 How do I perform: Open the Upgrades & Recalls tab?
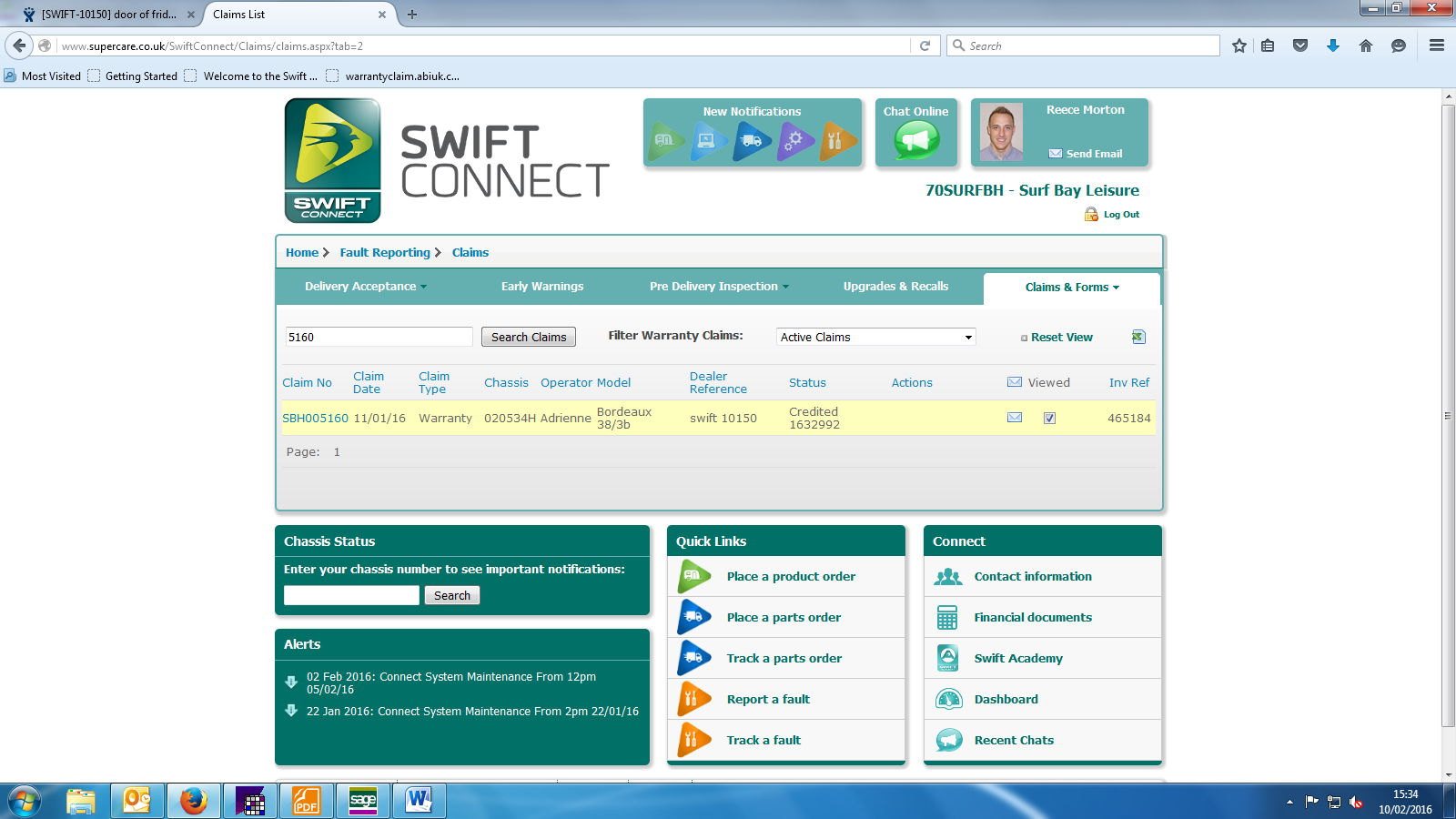[x=895, y=287]
